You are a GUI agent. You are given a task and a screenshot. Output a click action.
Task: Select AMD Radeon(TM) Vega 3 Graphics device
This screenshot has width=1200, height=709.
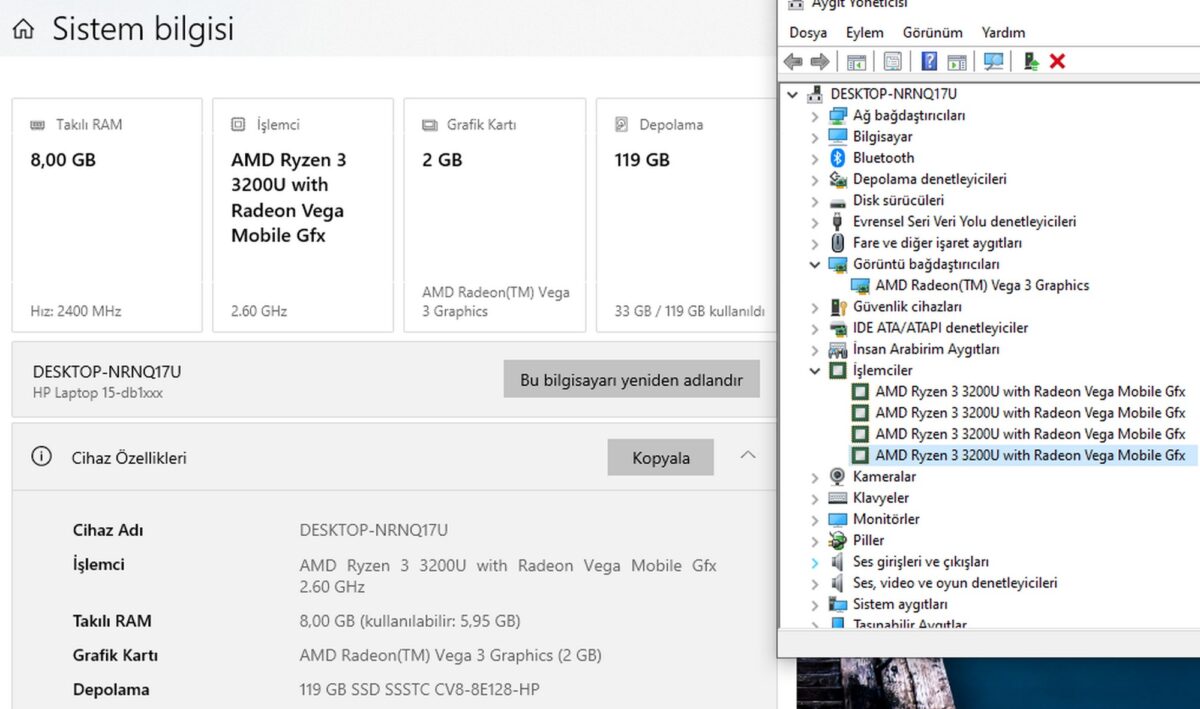click(x=982, y=286)
